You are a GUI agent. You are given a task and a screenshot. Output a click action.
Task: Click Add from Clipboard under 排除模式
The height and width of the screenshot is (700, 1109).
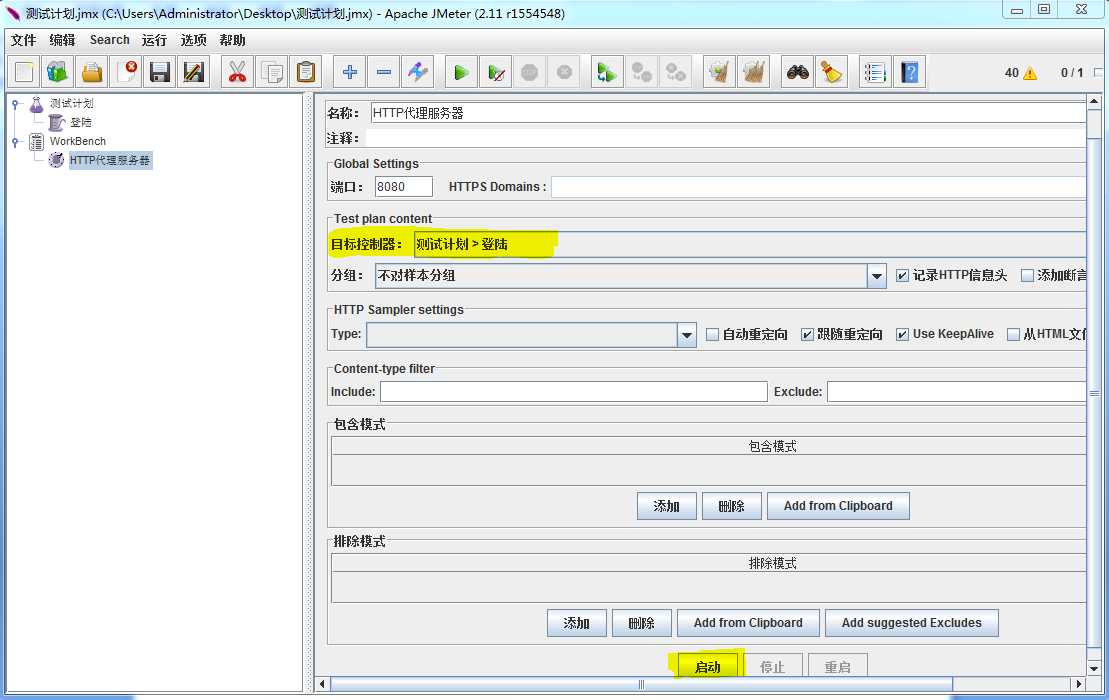748,623
